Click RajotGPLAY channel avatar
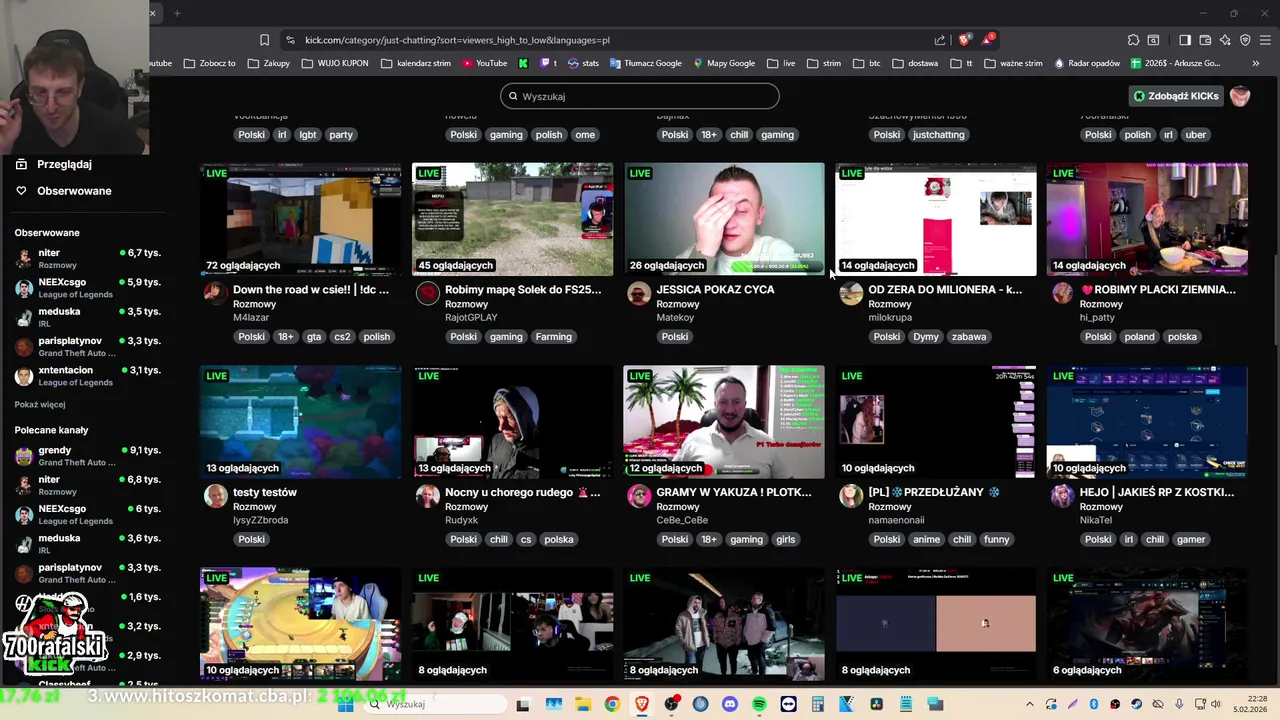 pyautogui.click(x=427, y=293)
